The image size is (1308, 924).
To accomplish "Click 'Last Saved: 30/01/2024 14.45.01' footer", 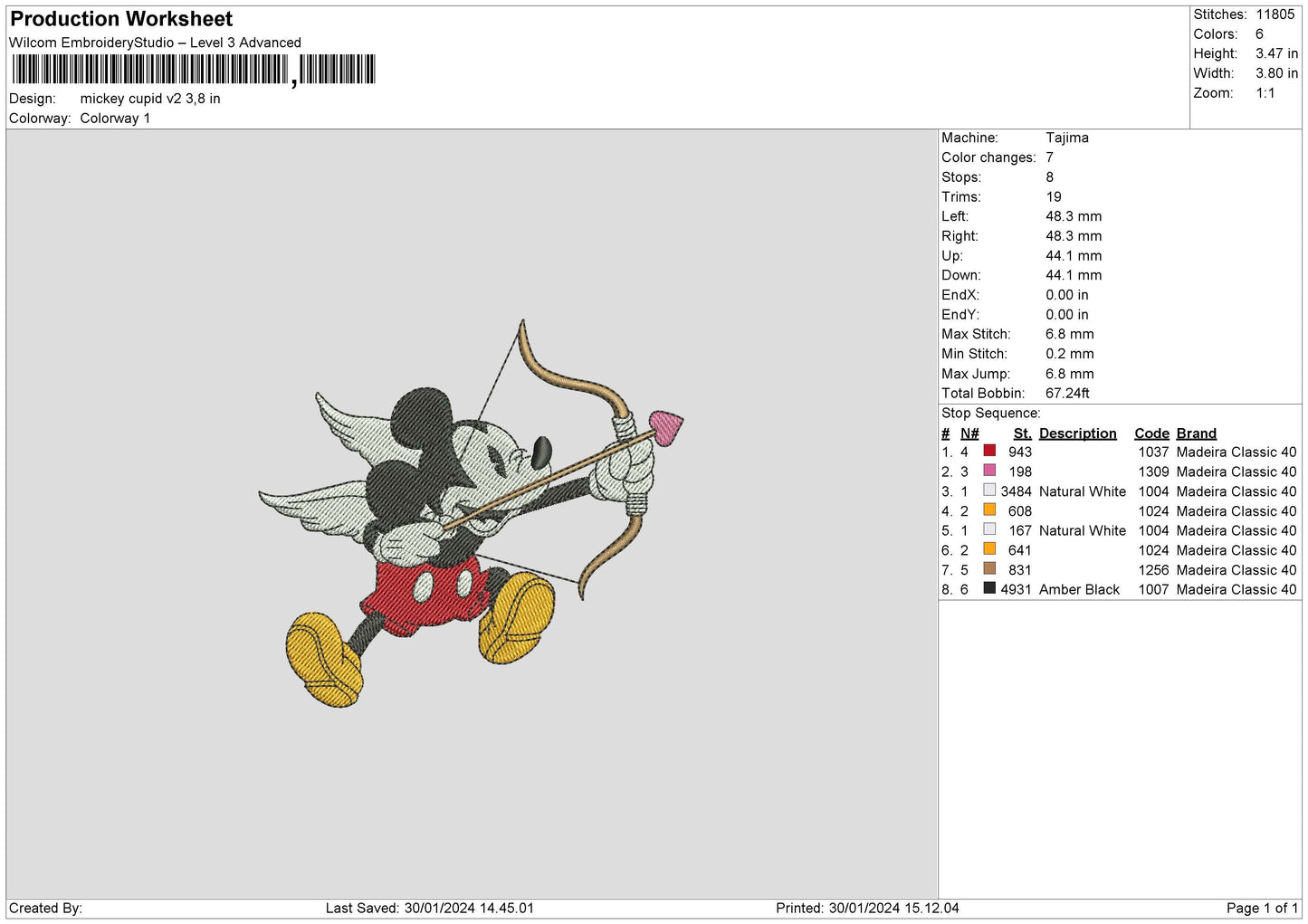I will [430, 908].
